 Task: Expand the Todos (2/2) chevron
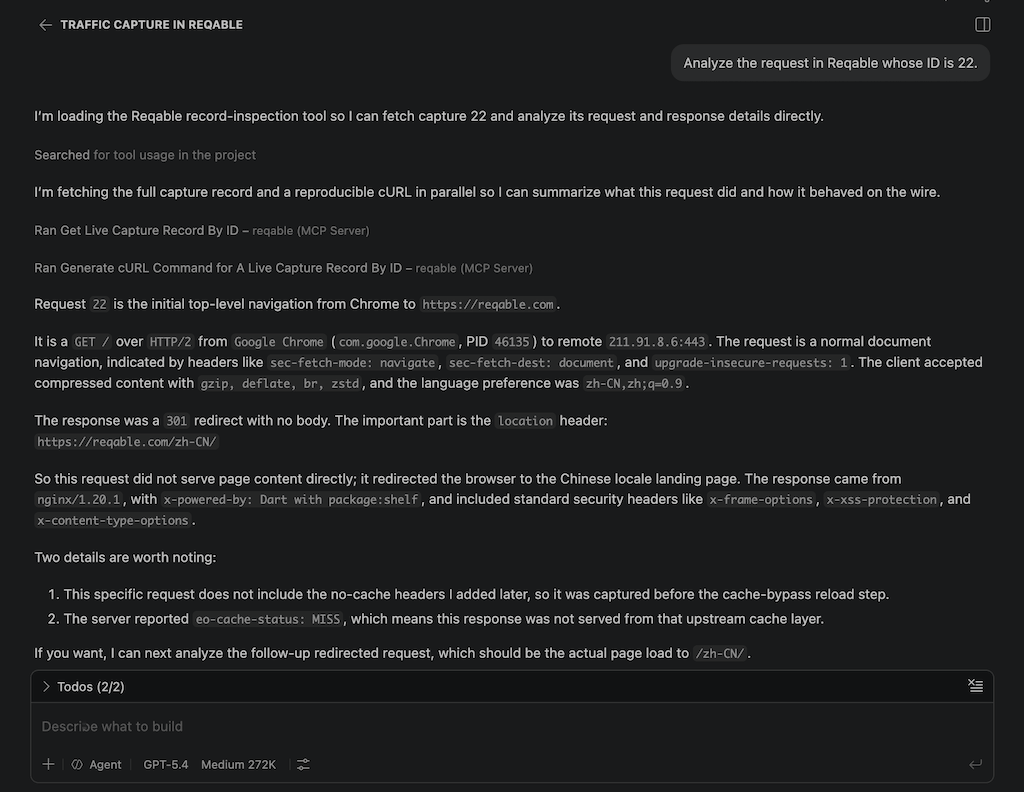click(x=46, y=686)
